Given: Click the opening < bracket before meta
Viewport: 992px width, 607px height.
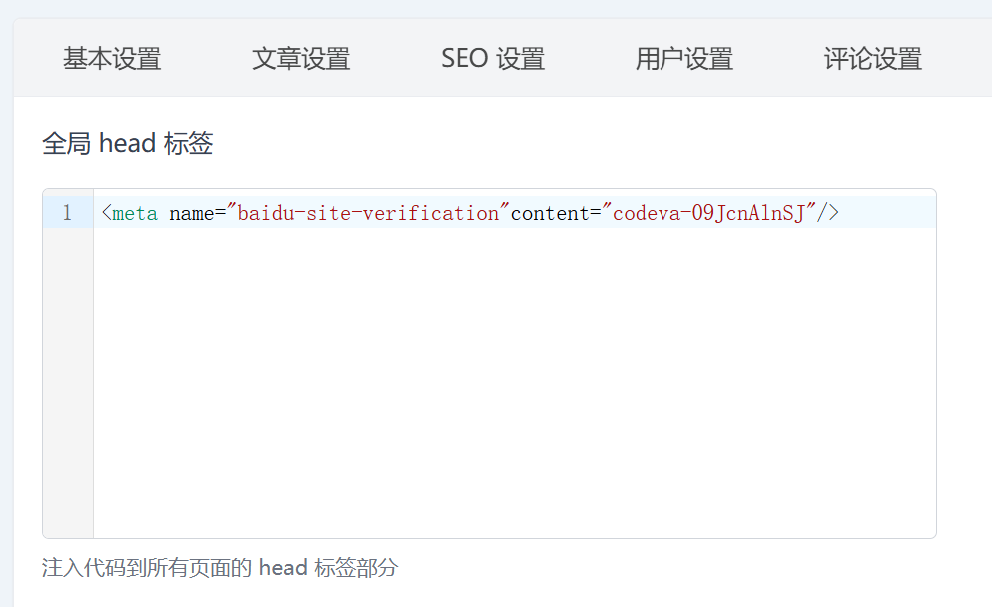Looking at the screenshot, I should tap(106, 213).
